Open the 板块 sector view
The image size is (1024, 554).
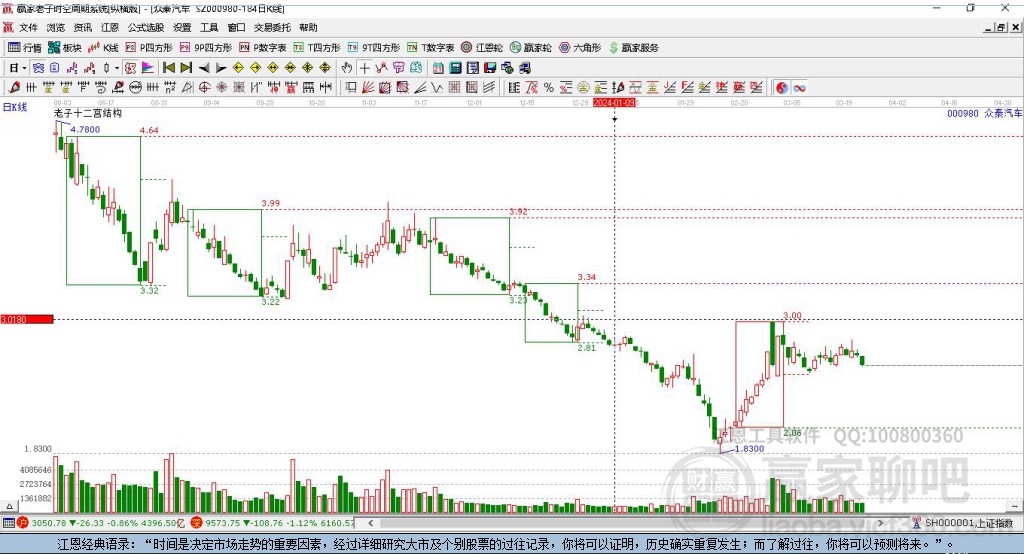[x=64, y=48]
